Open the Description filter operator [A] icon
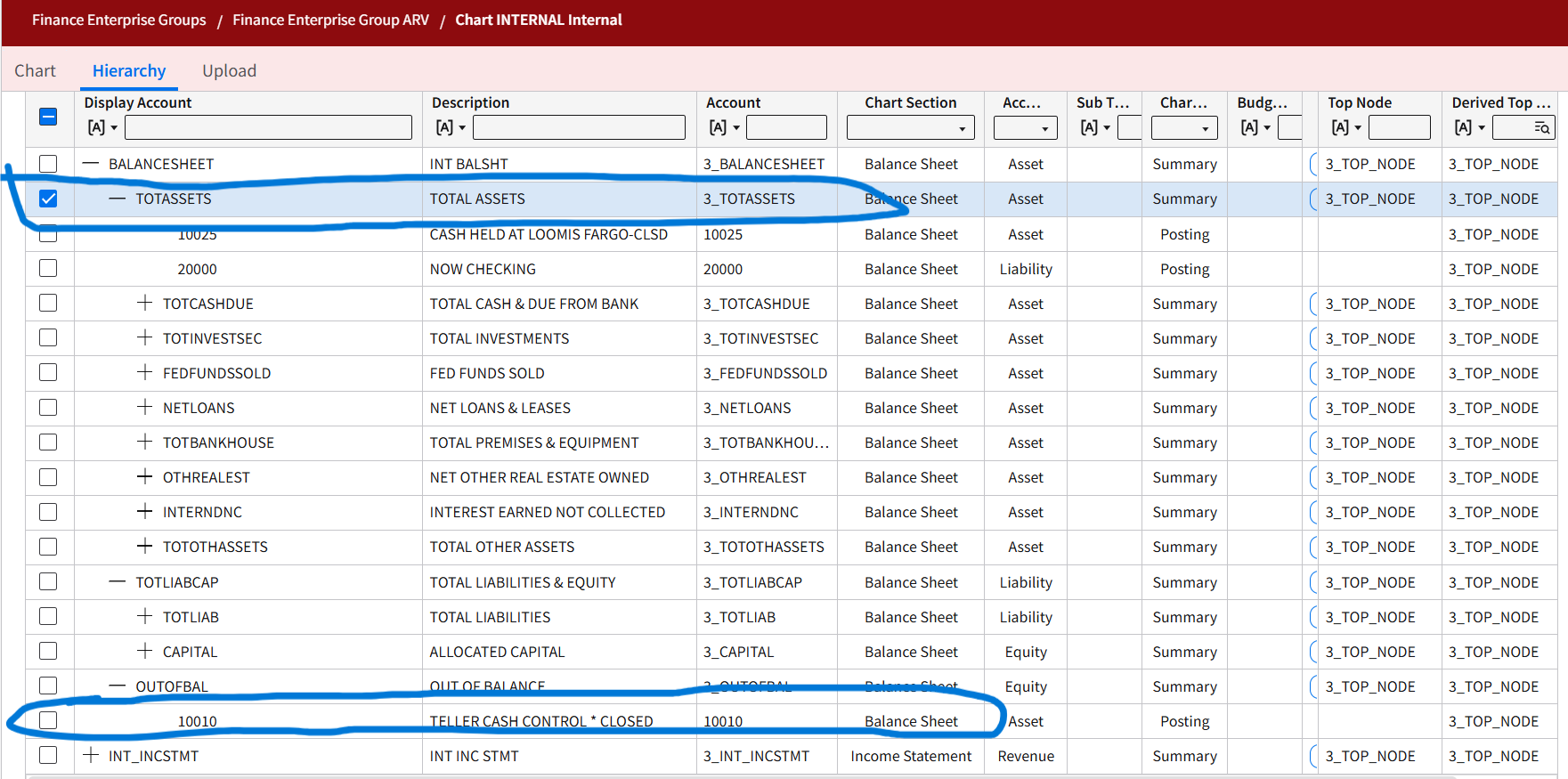 451,127
